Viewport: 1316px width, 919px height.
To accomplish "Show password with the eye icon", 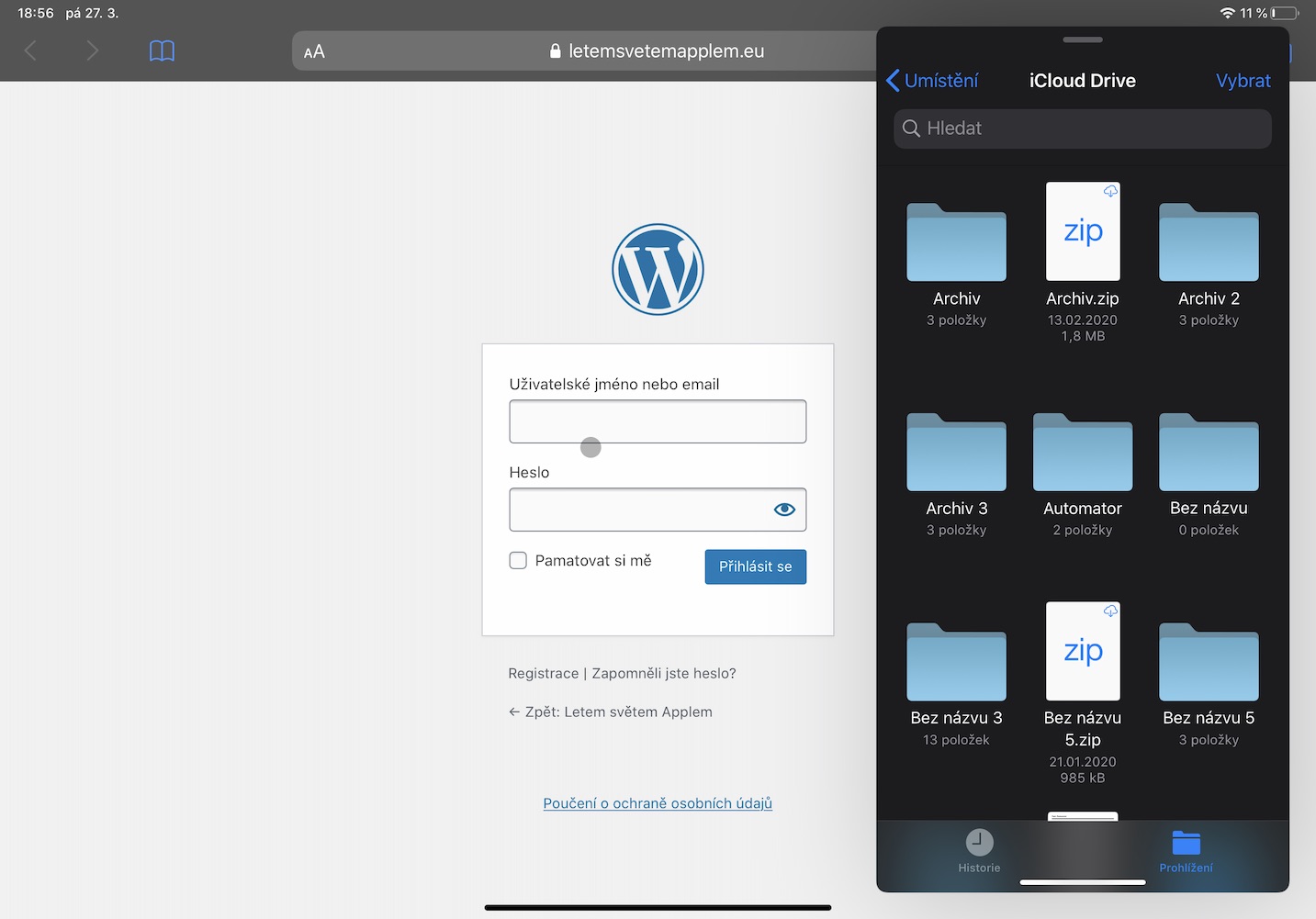I will point(784,510).
